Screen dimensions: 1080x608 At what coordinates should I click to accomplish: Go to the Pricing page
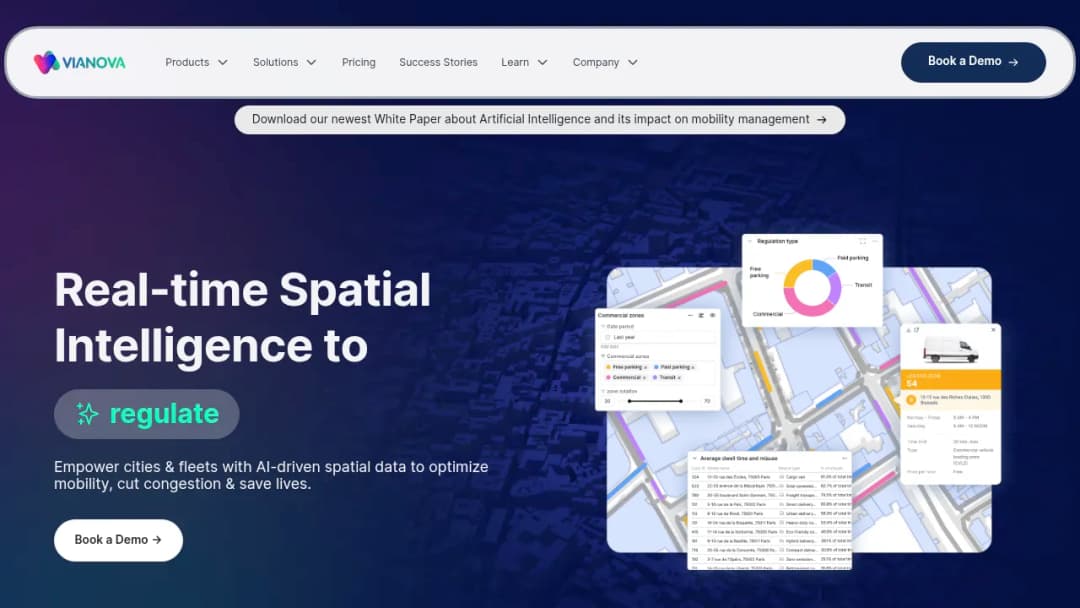pyautogui.click(x=359, y=63)
